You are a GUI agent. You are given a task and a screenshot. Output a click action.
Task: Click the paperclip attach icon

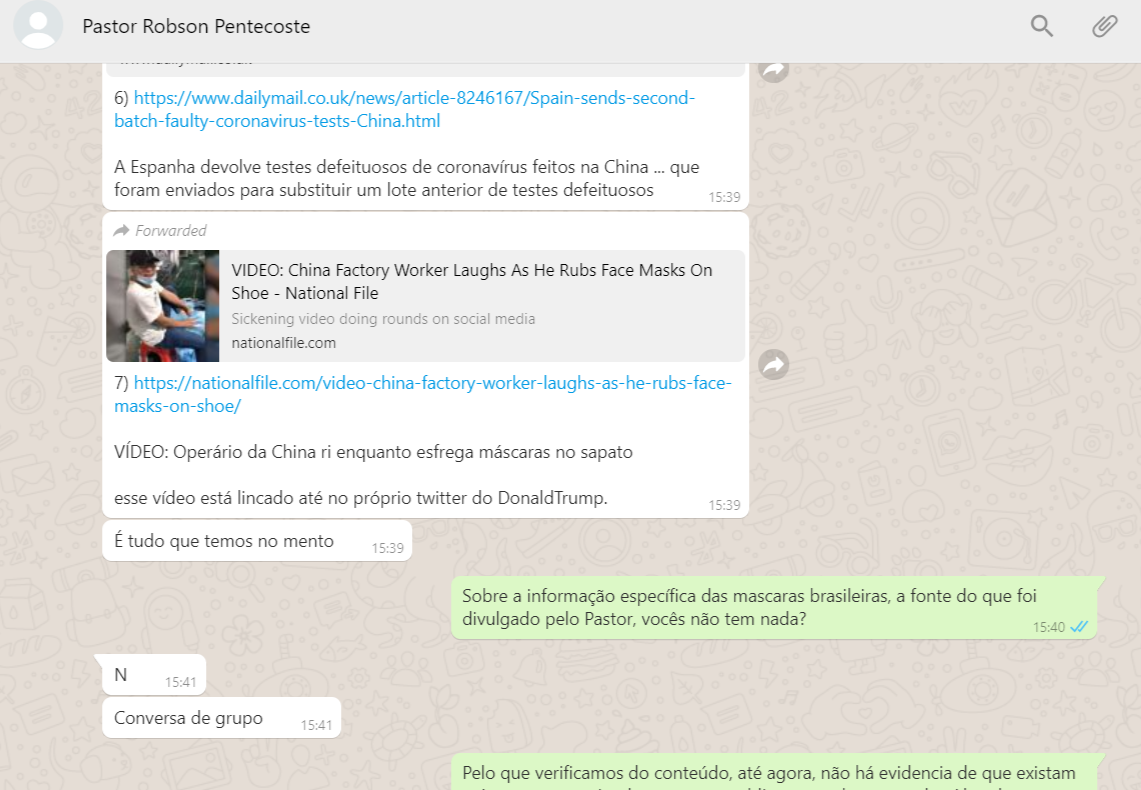pyautogui.click(x=1105, y=26)
